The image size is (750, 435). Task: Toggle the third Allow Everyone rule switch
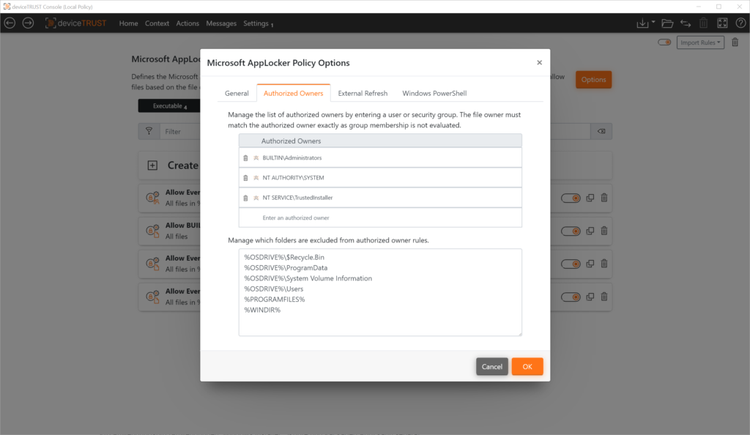tap(571, 264)
